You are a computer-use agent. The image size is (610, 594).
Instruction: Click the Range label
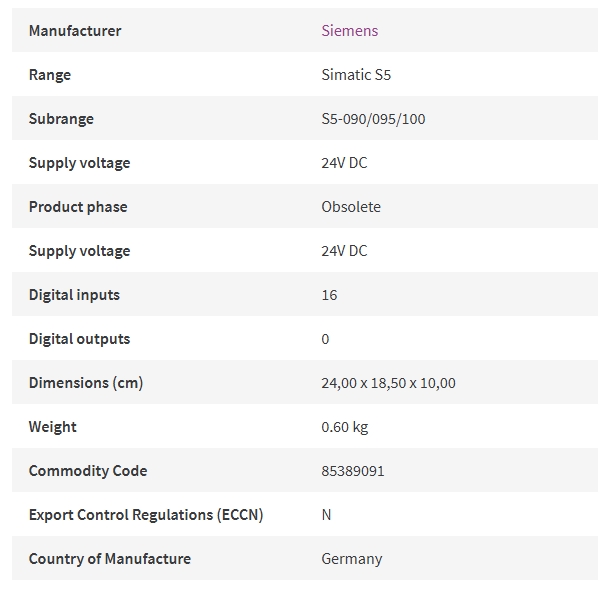[50, 75]
